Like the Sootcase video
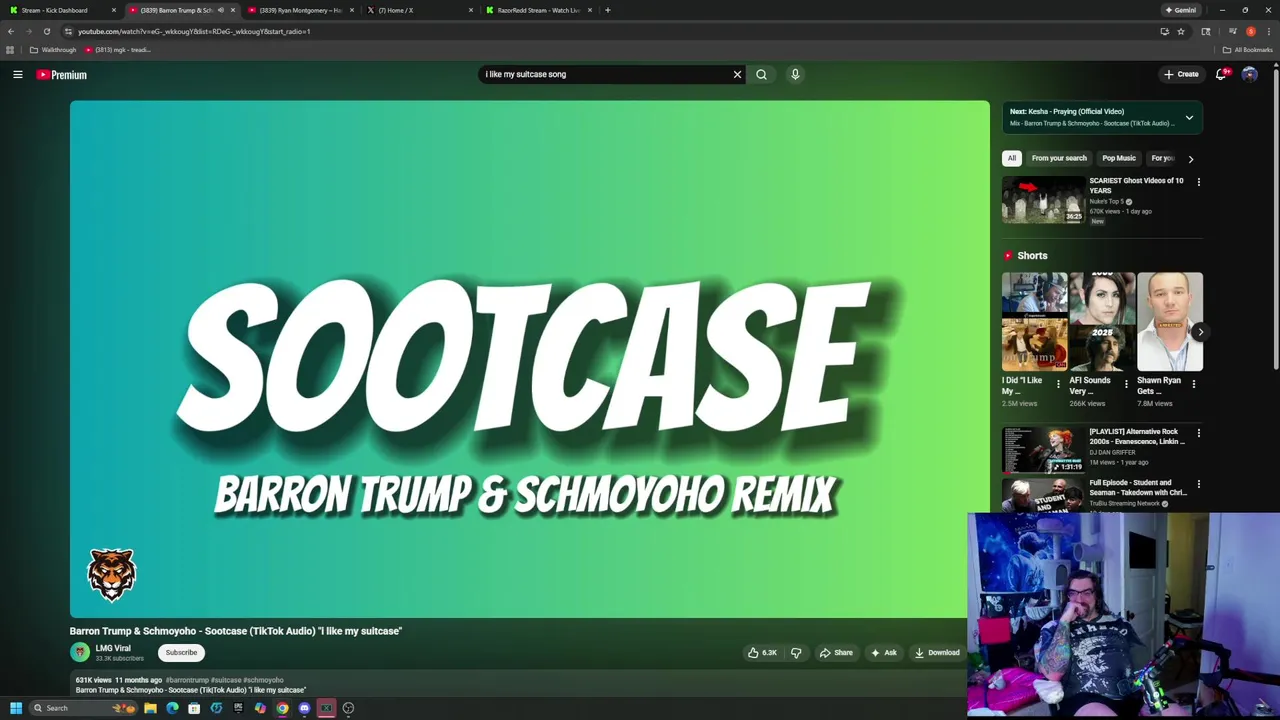This screenshot has width=1280, height=720. [762, 653]
